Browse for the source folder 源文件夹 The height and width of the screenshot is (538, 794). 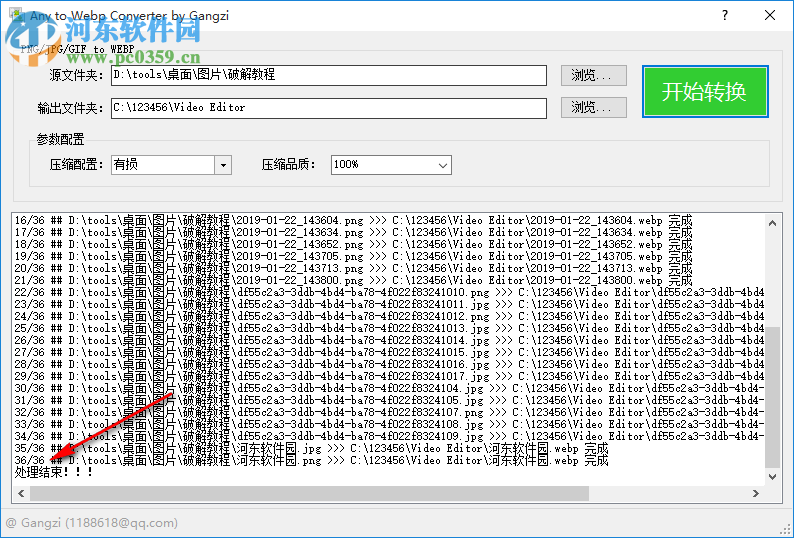point(593,75)
